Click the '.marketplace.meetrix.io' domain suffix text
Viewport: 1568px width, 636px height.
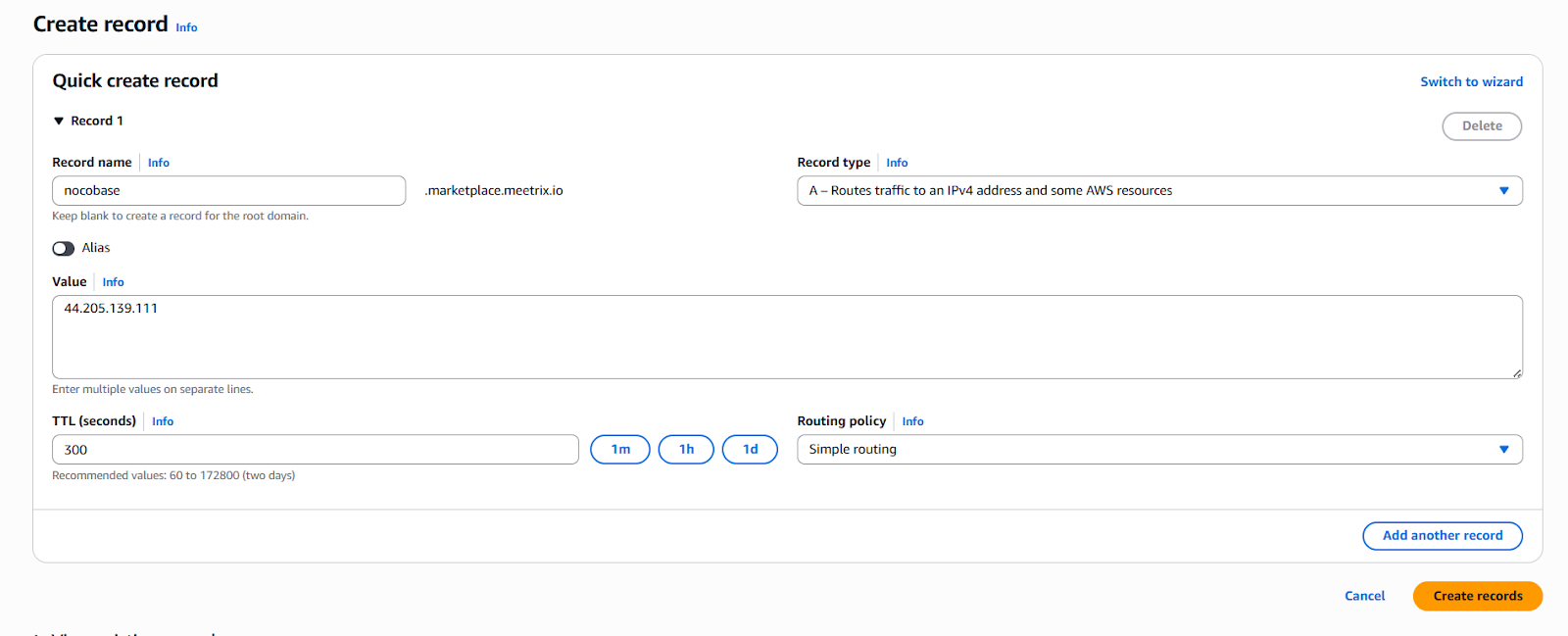click(x=494, y=191)
